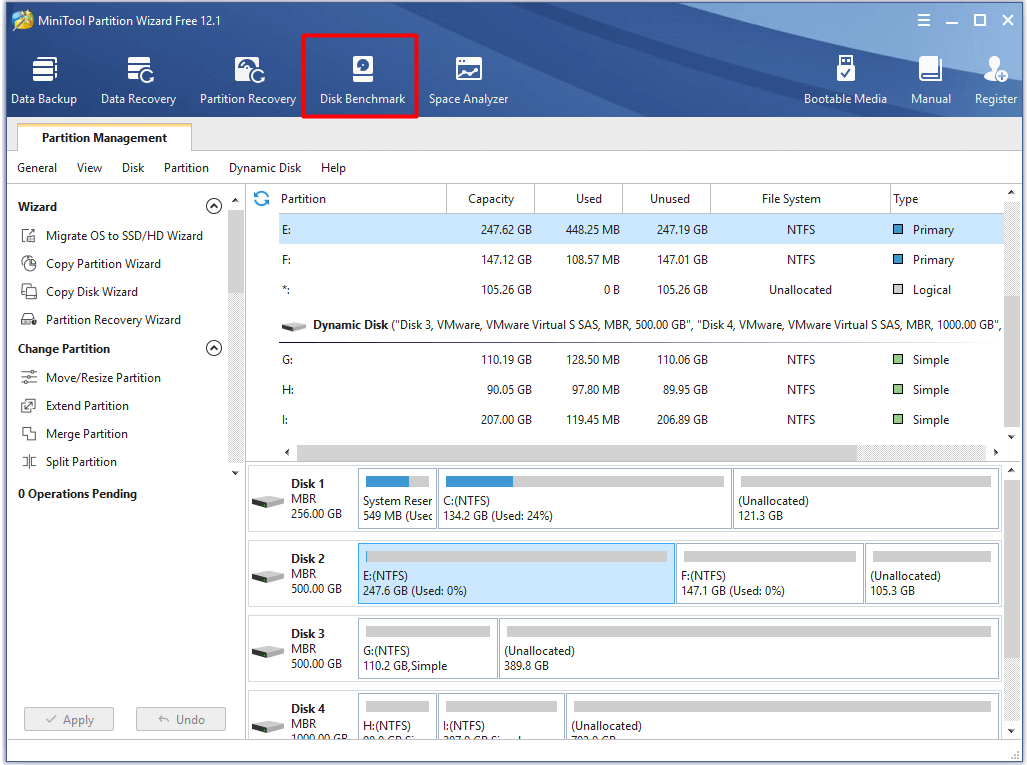The image size is (1027, 765).
Task: Open Partition Recovery tool
Action: pyautogui.click(x=248, y=80)
